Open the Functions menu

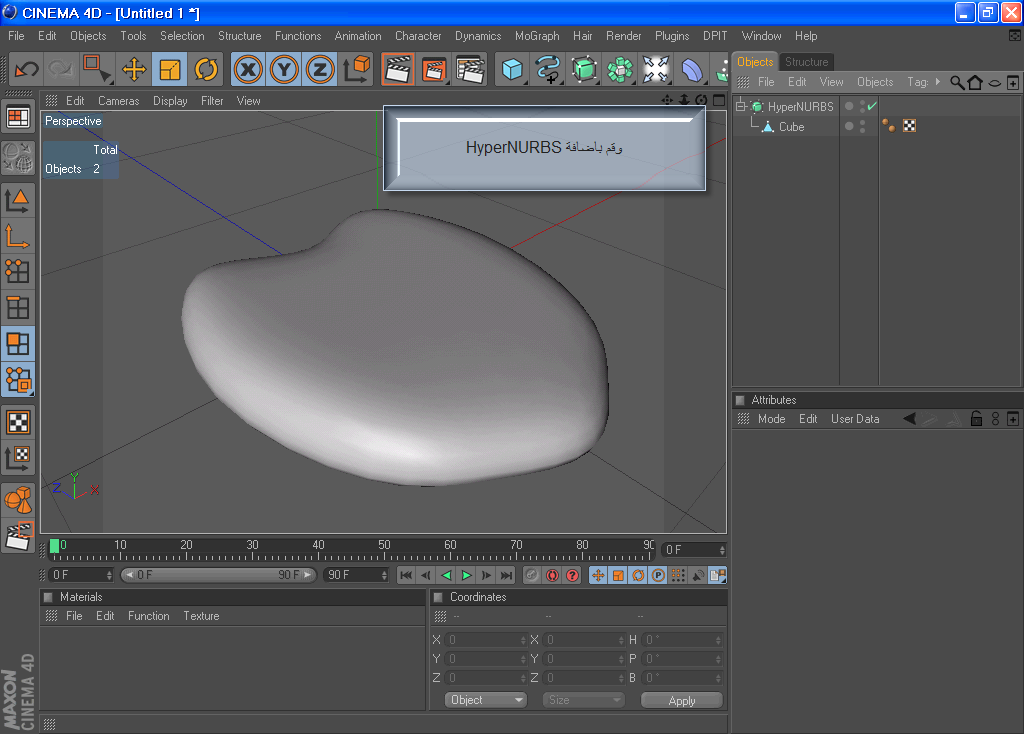click(298, 36)
